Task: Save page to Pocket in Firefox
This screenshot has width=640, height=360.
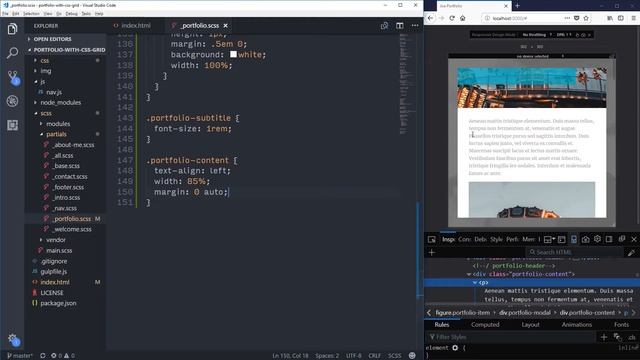Action: tap(576, 18)
